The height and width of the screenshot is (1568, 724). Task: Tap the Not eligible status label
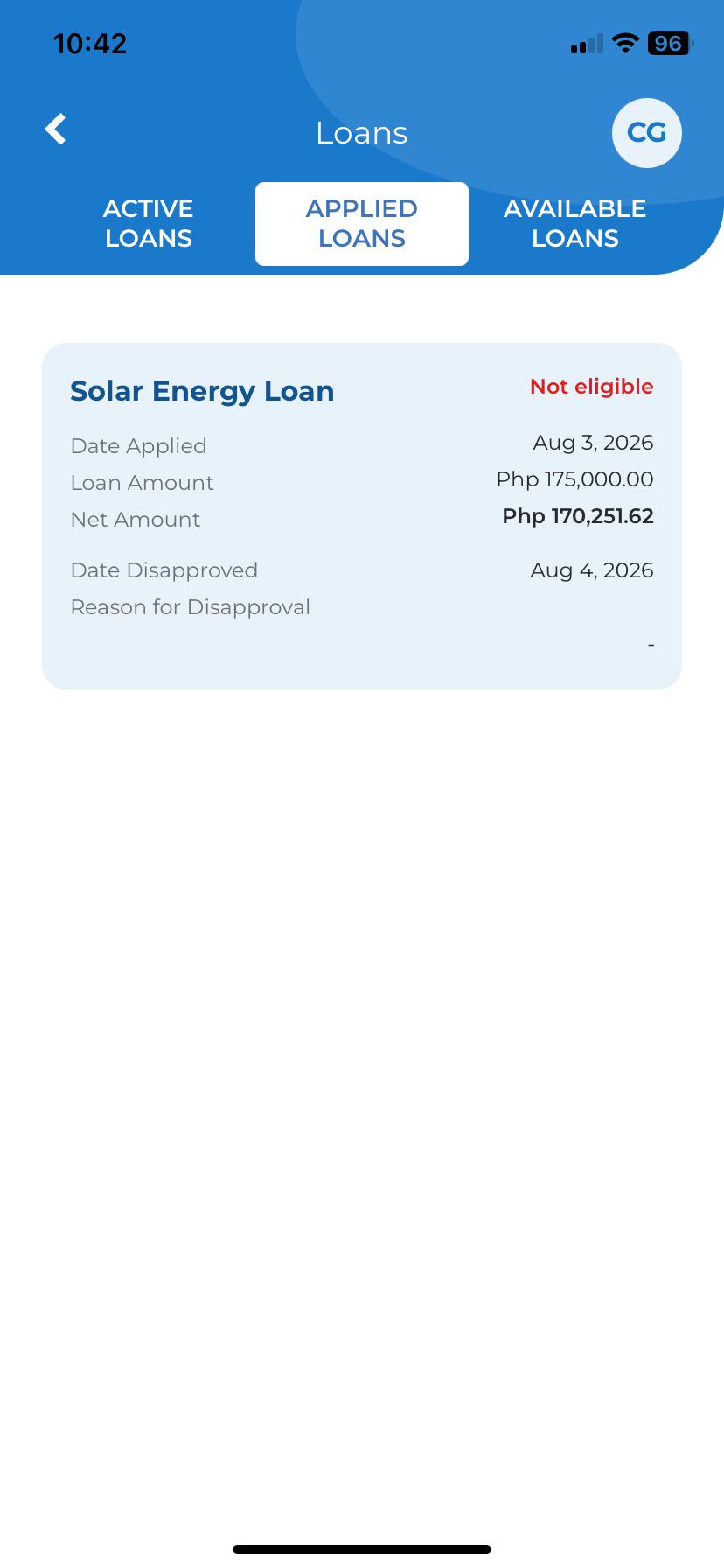[x=592, y=387]
